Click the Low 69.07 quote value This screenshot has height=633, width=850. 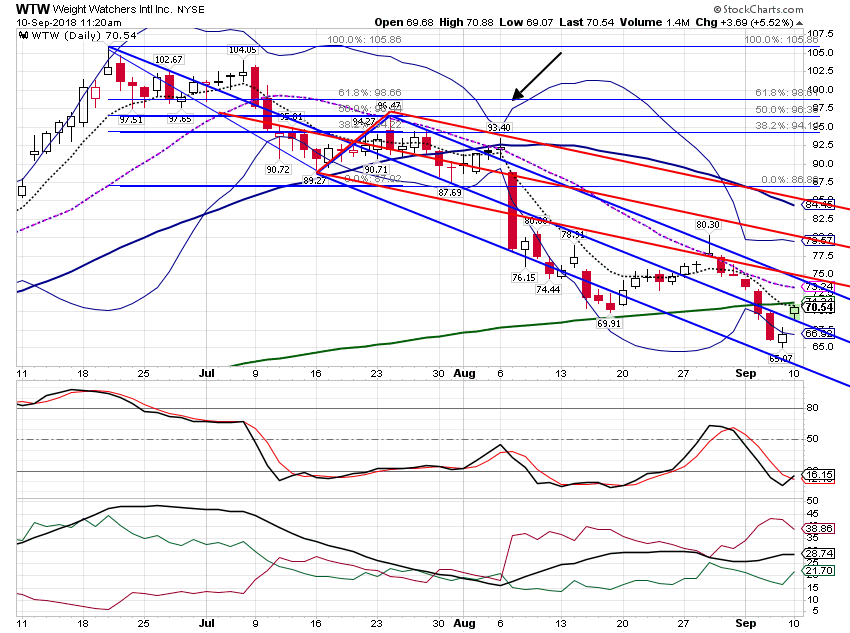click(526, 22)
